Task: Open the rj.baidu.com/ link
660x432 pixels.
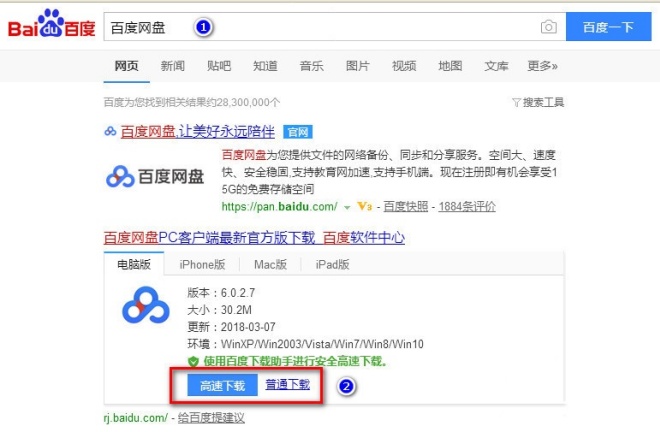Action: pos(136,418)
